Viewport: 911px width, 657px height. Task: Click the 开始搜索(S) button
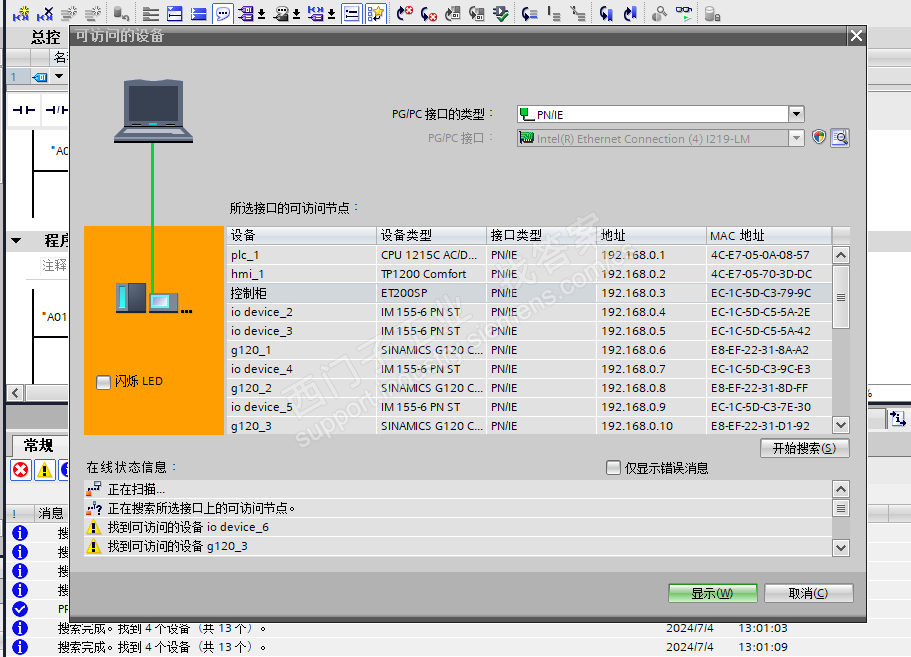[805, 448]
